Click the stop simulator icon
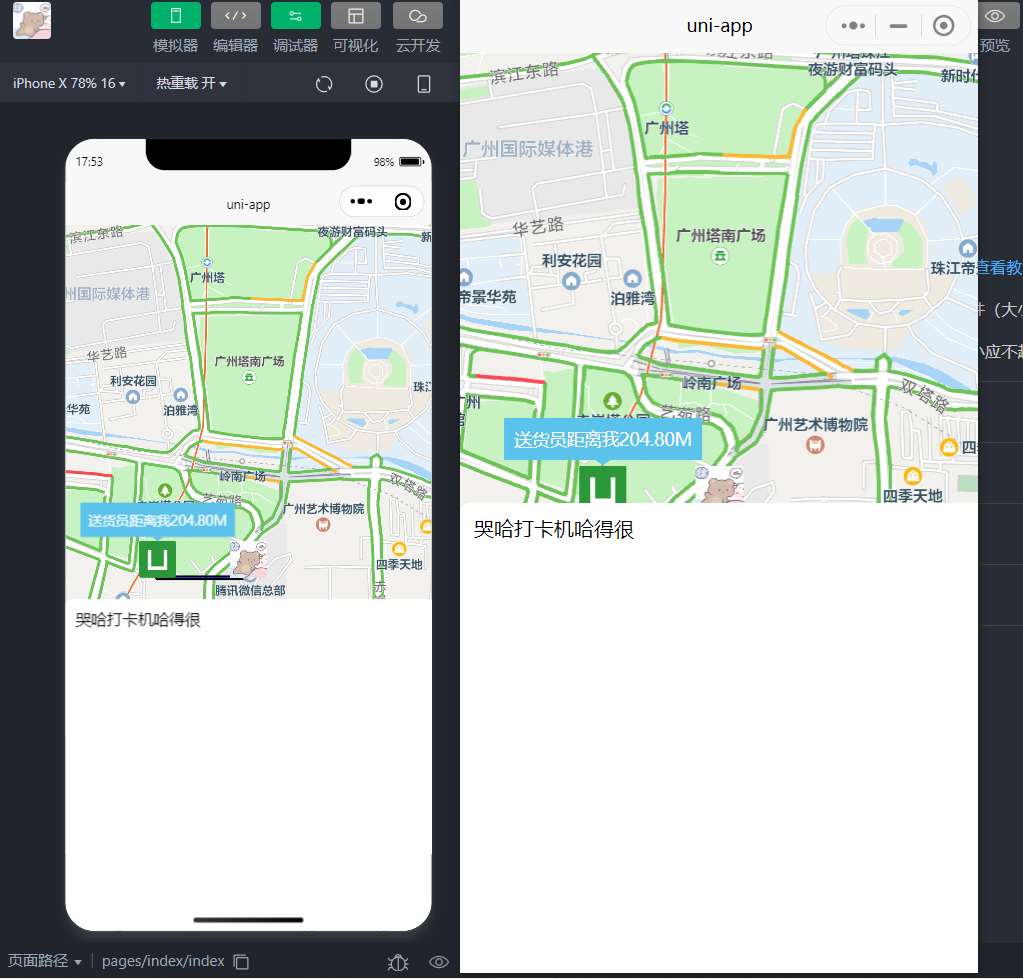This screenshot has height=979, width=1023. [374, 84]
